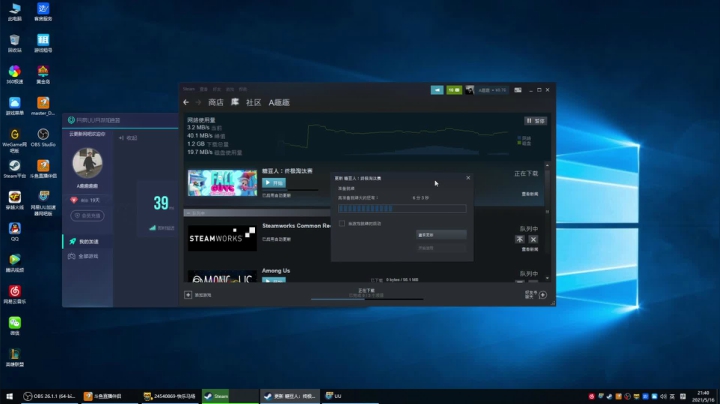Open the WeChat desktop icon

tap(15, 325)
